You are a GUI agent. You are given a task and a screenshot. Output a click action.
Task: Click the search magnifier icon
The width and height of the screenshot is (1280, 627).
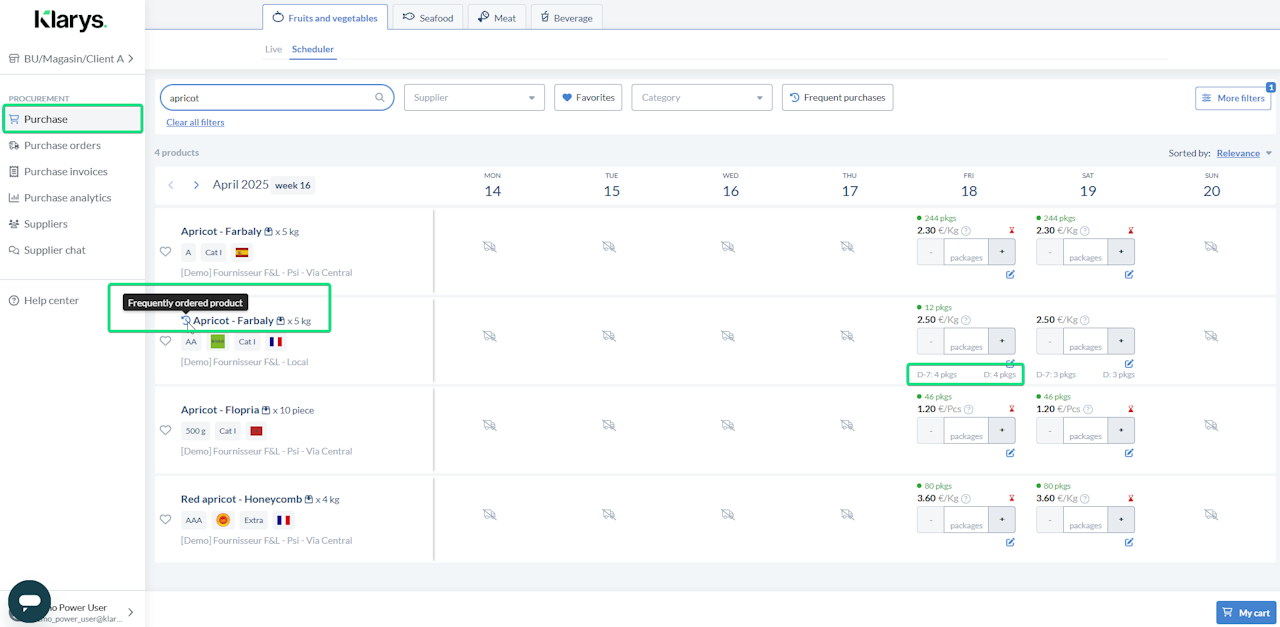(380, 98)
